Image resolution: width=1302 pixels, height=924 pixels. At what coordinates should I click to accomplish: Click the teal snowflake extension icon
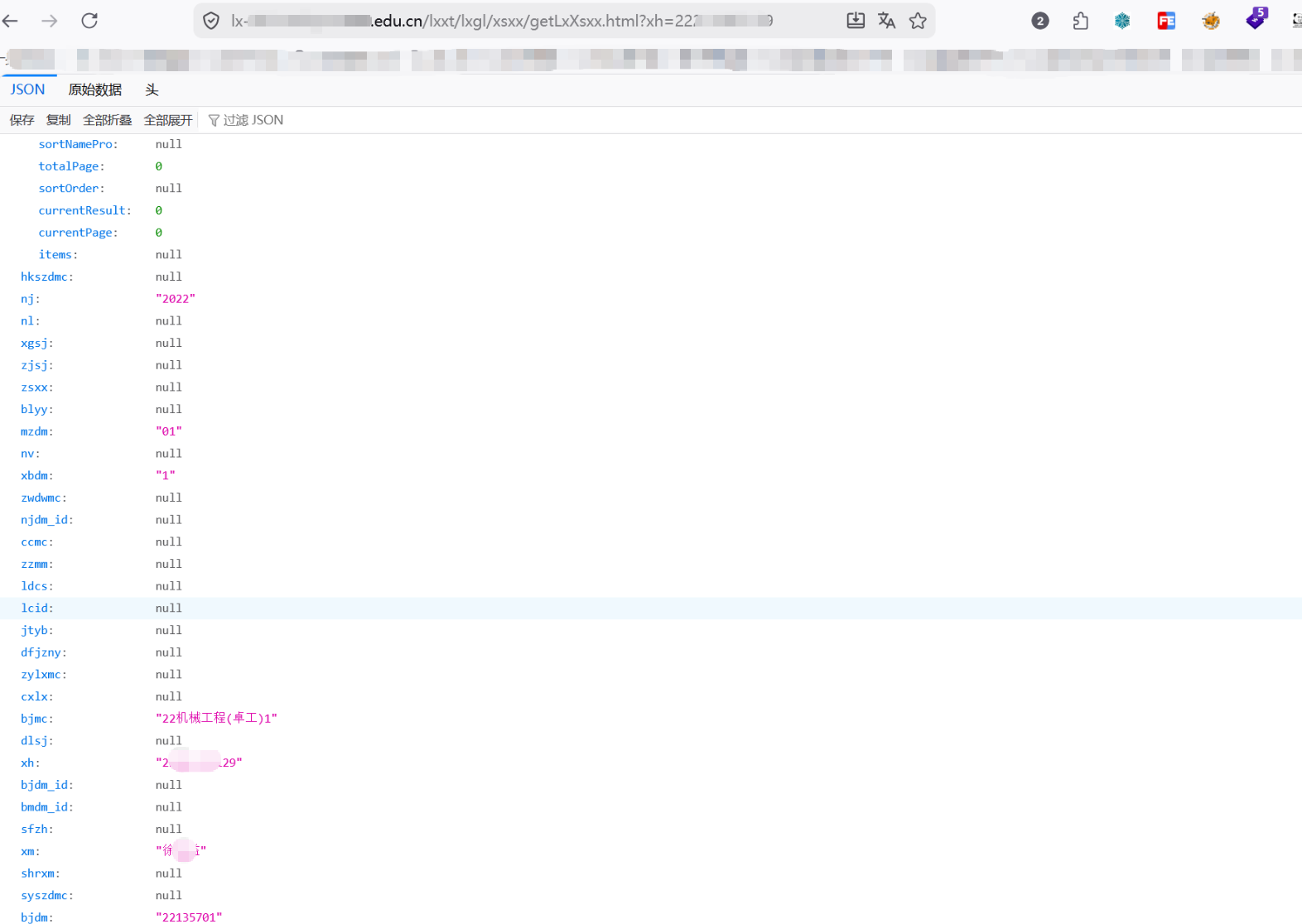pyautogui.click(x=1122, y=21)
